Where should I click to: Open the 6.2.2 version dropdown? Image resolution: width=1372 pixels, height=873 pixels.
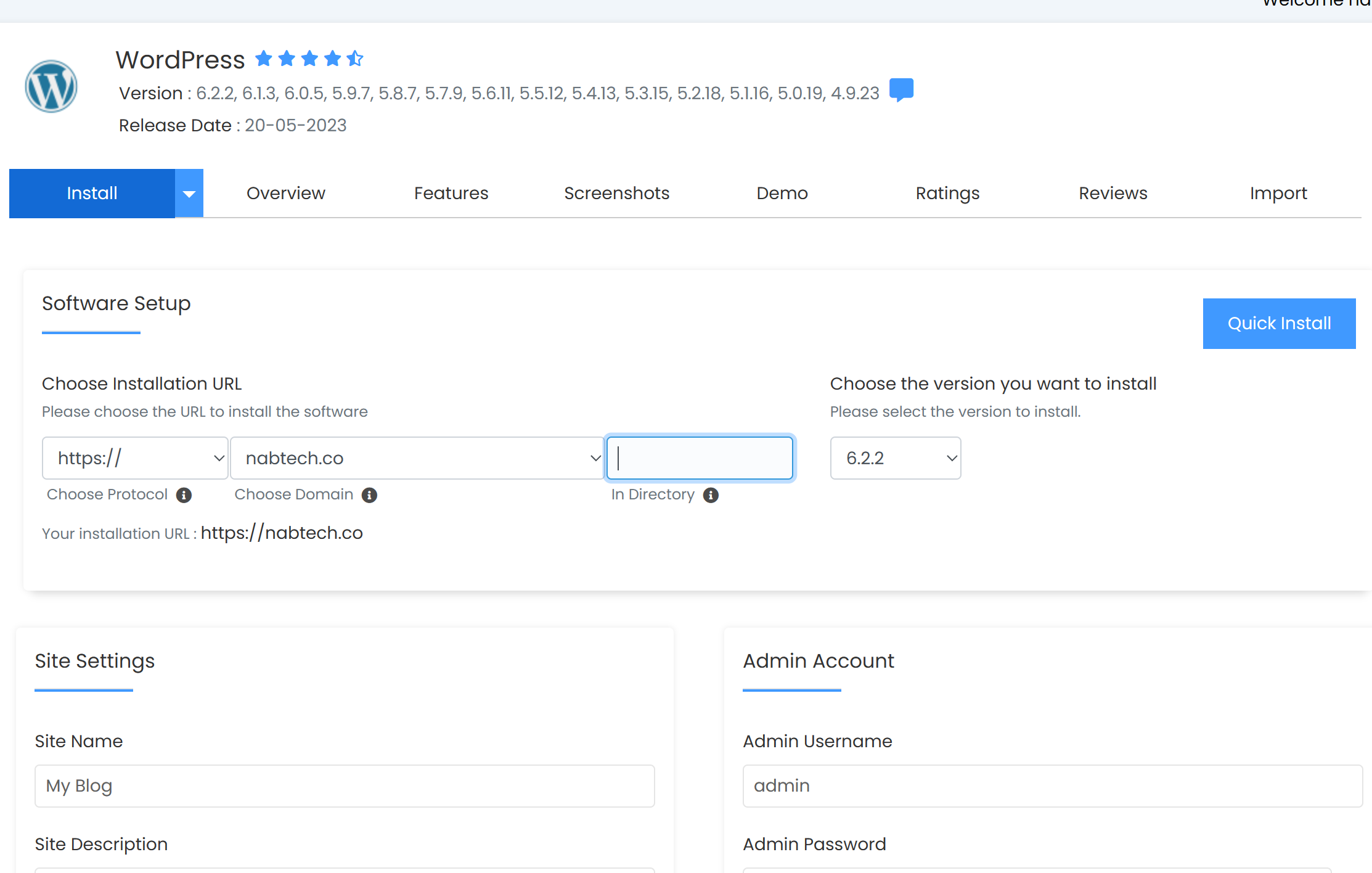click(x=896, y=458)
